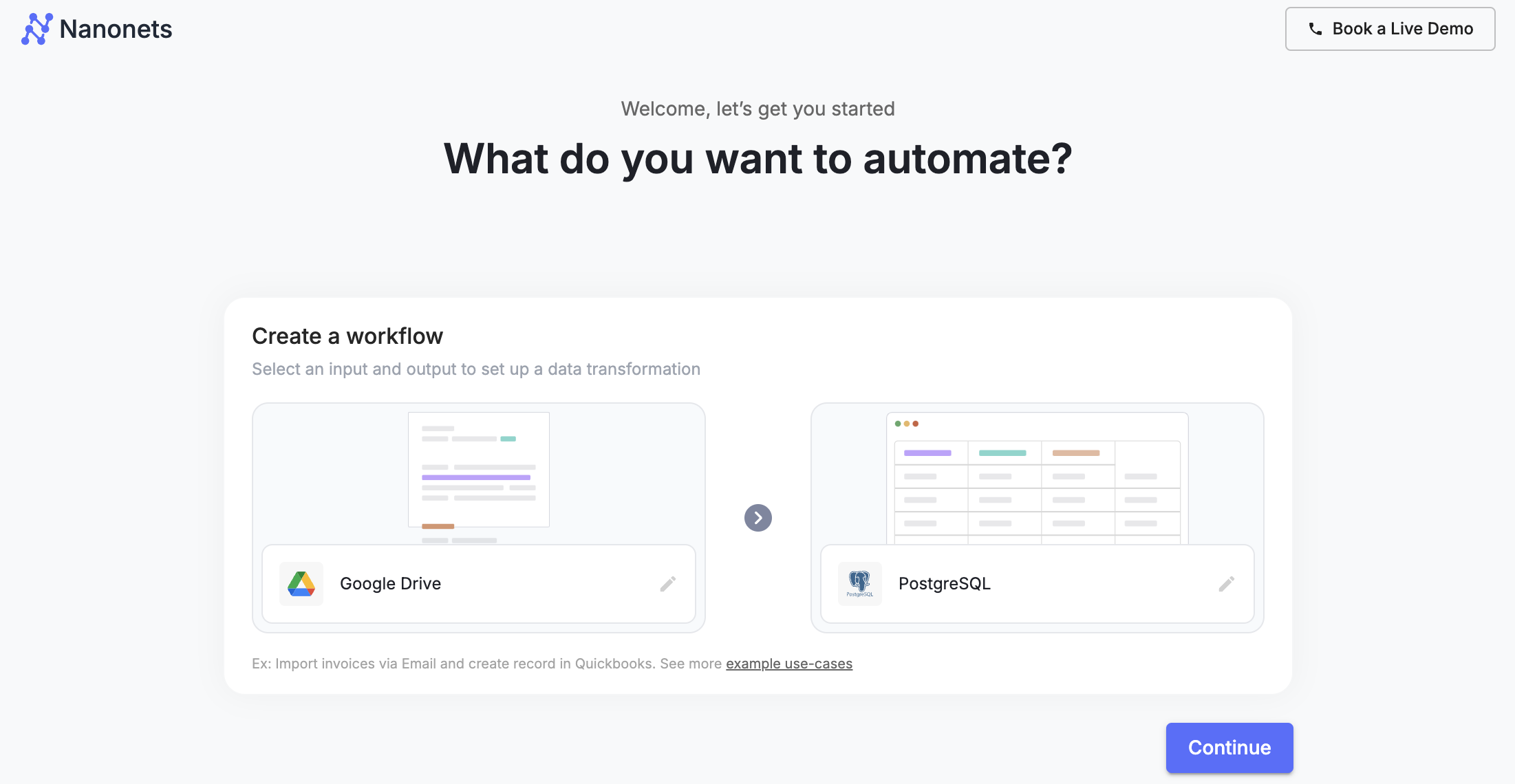Viewport: 1515px width, 784px height.
Task: Click the PostgreSQL label text
Action: 944,584
